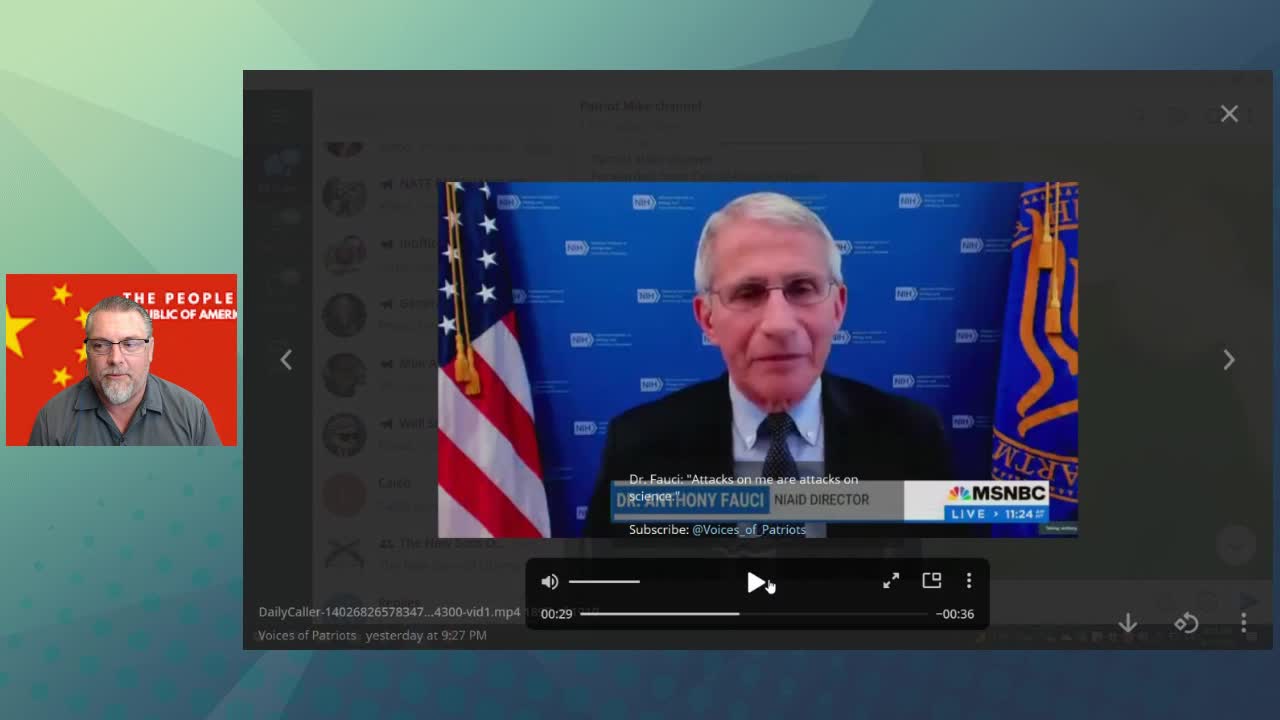Switch video player to fullscreen mode
The image size is (1280, 720).
(891, 581)
